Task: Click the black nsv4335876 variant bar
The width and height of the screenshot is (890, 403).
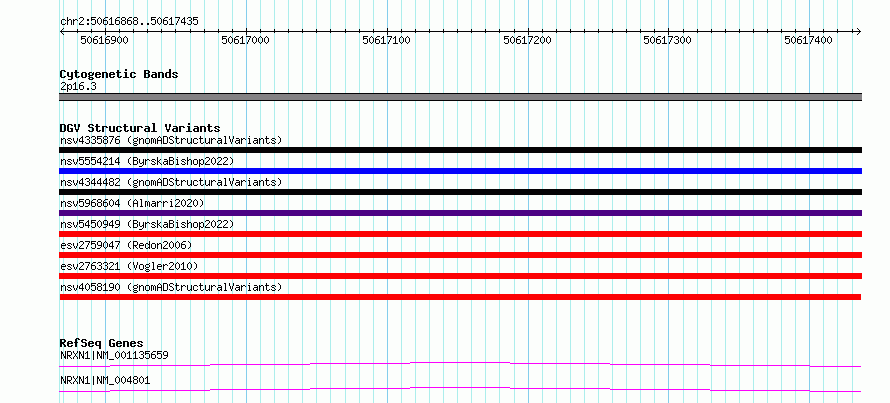Action: (x=460, y=150)
